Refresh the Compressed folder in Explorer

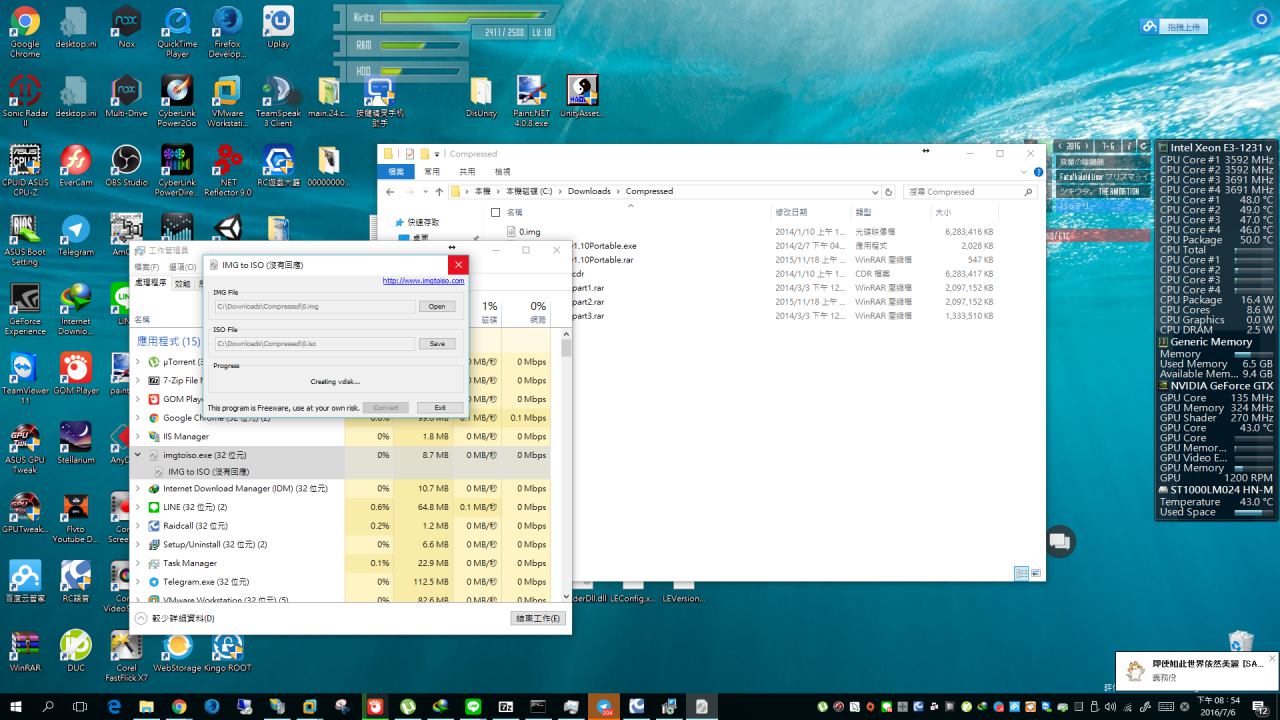click(x=888, y=192)
